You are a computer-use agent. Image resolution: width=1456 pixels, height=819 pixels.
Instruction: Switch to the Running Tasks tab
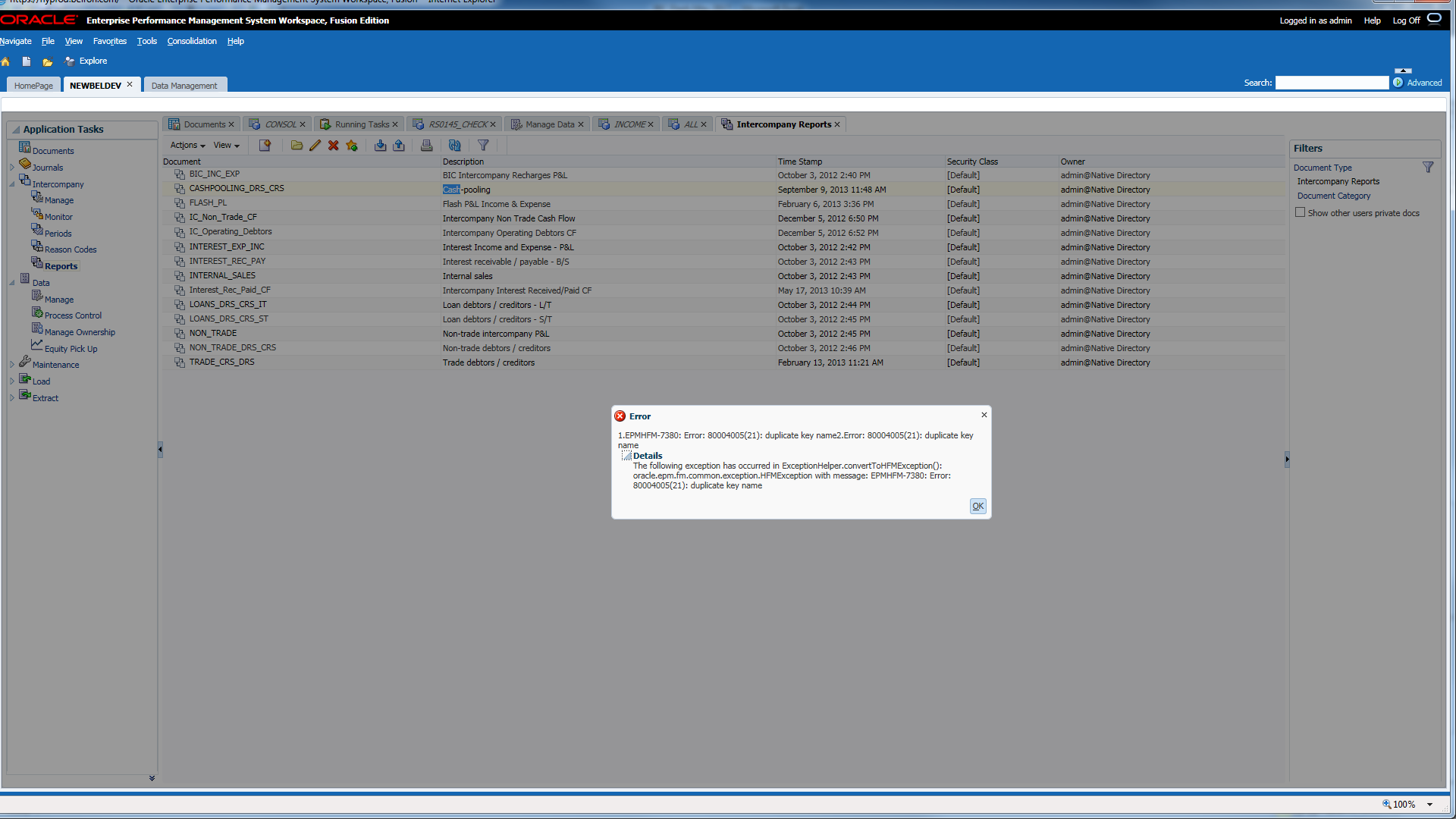coord(361,124)
